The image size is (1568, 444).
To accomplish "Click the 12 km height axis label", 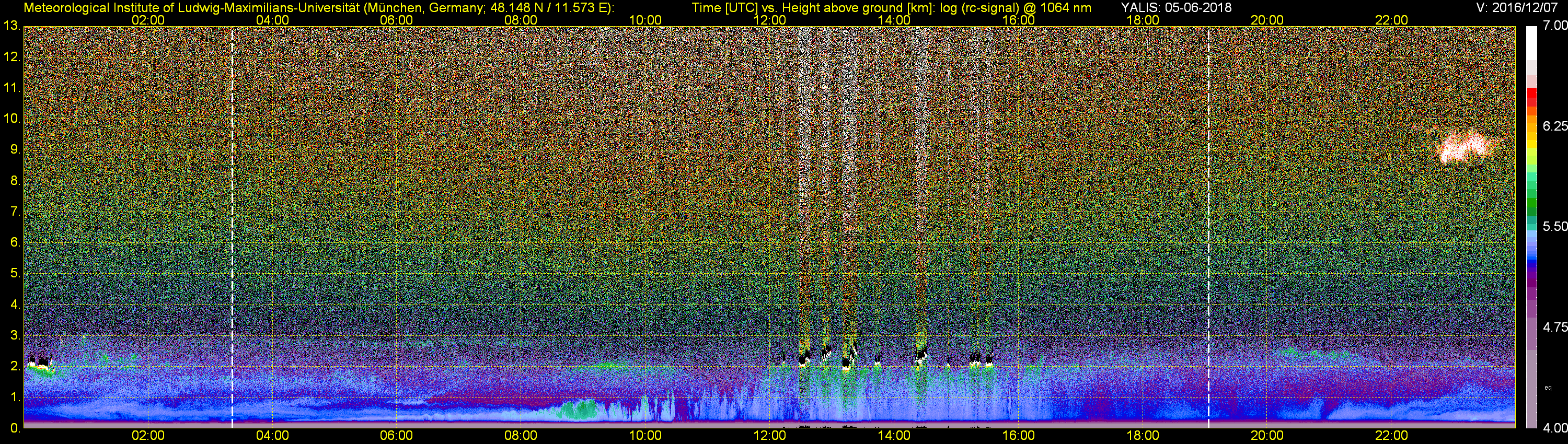I will pyautogui.click(x=11, y=57).
